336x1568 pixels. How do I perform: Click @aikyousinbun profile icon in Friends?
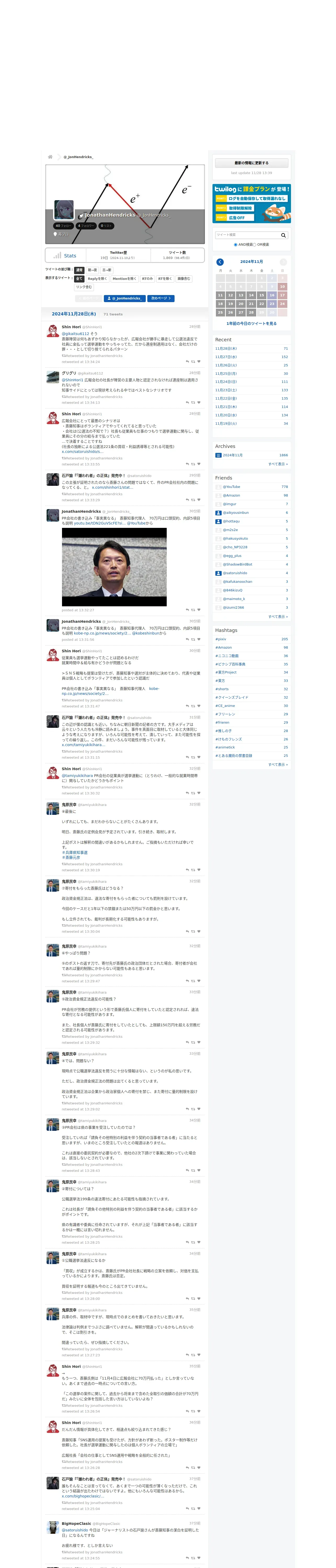point(218,513)
